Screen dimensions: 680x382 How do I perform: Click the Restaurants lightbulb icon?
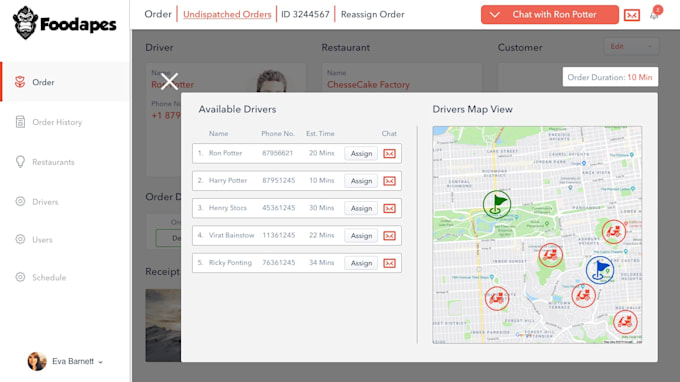pyautogui.click(x=20, y=162)
